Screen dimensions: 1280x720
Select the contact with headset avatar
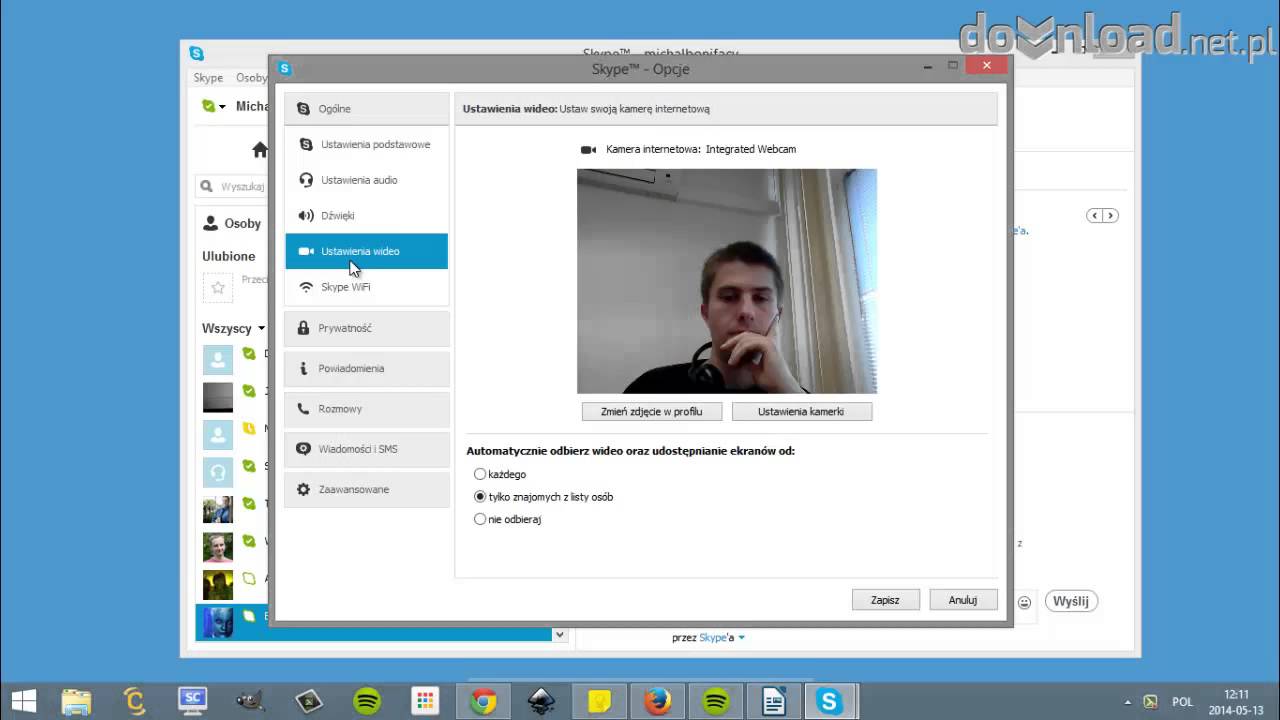217,472
